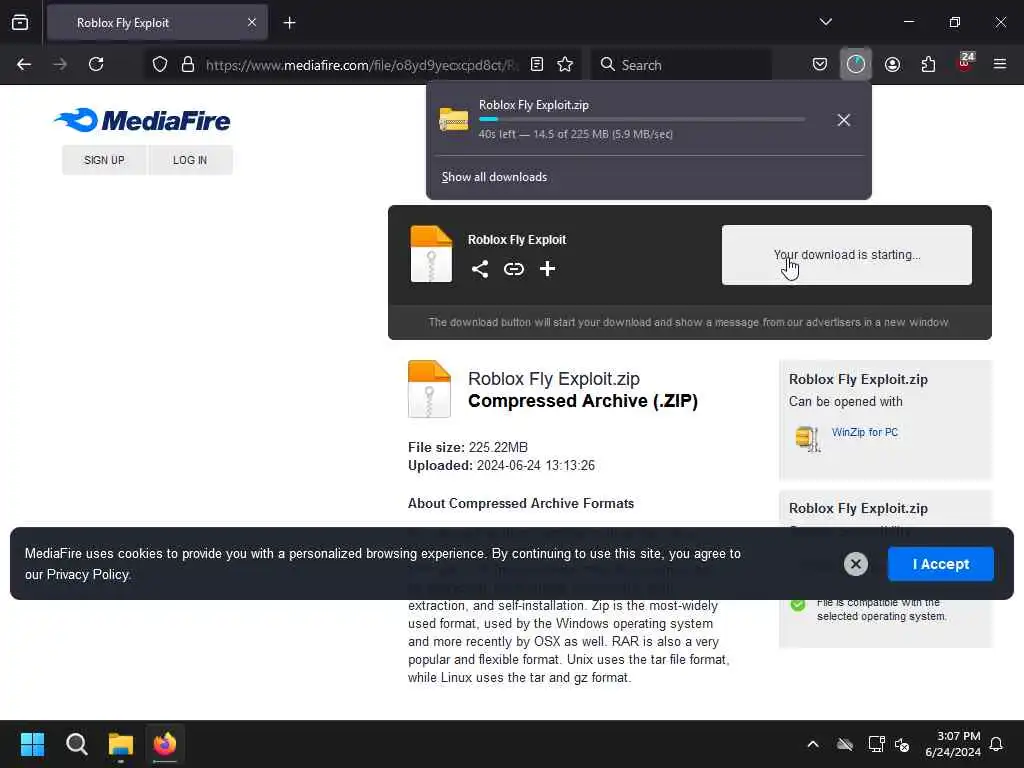Open the tracking protection shield icon
The height and width of the screenshot is (768, 1024).
[160, 64]
